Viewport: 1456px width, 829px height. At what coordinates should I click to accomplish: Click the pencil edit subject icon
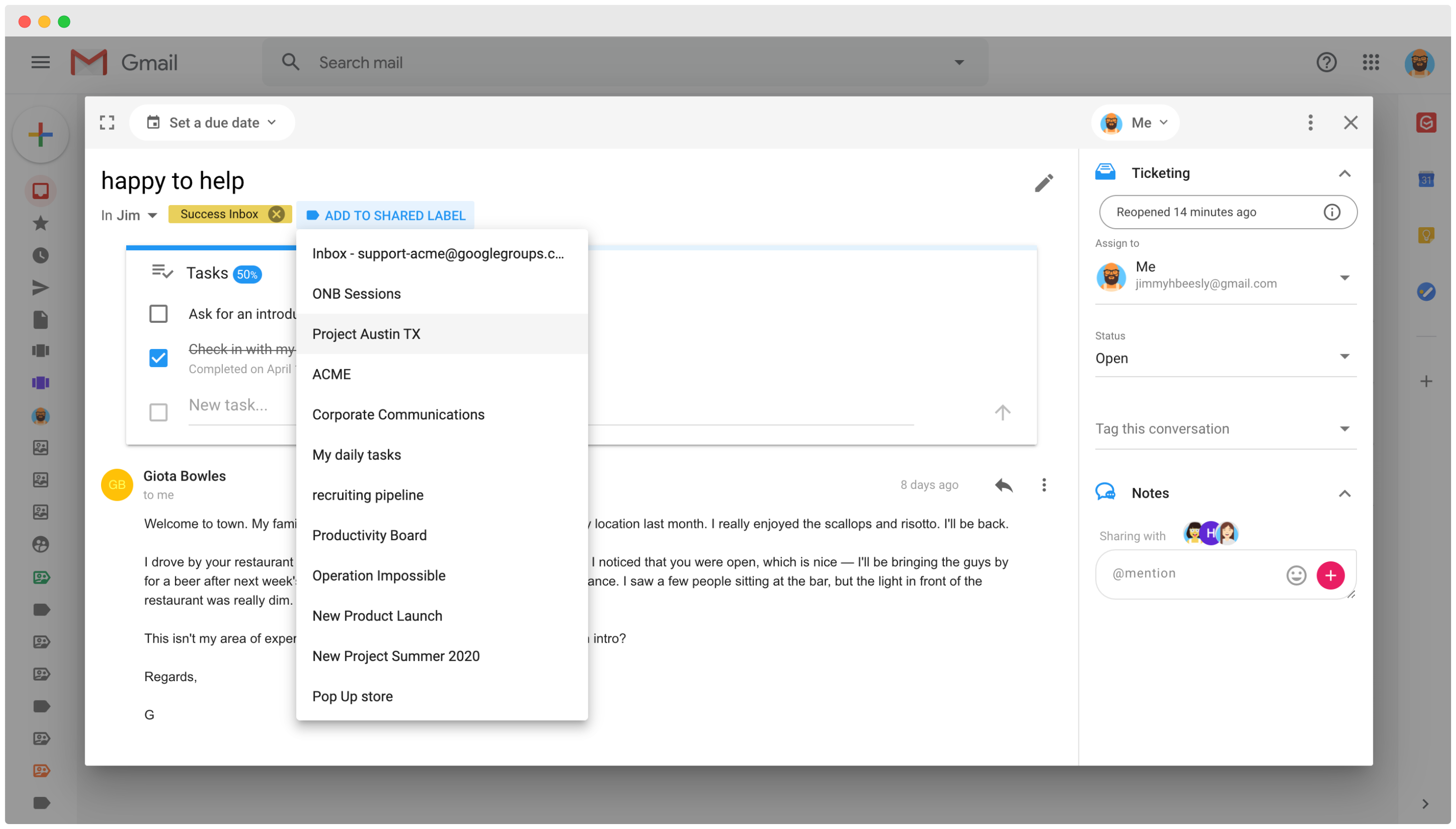[x=1043, y=183]
